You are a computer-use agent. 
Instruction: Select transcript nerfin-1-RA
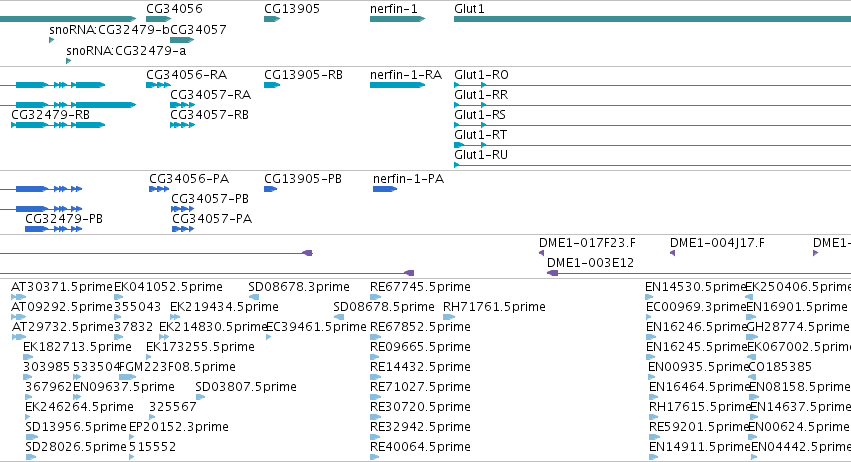click(406, 74)
